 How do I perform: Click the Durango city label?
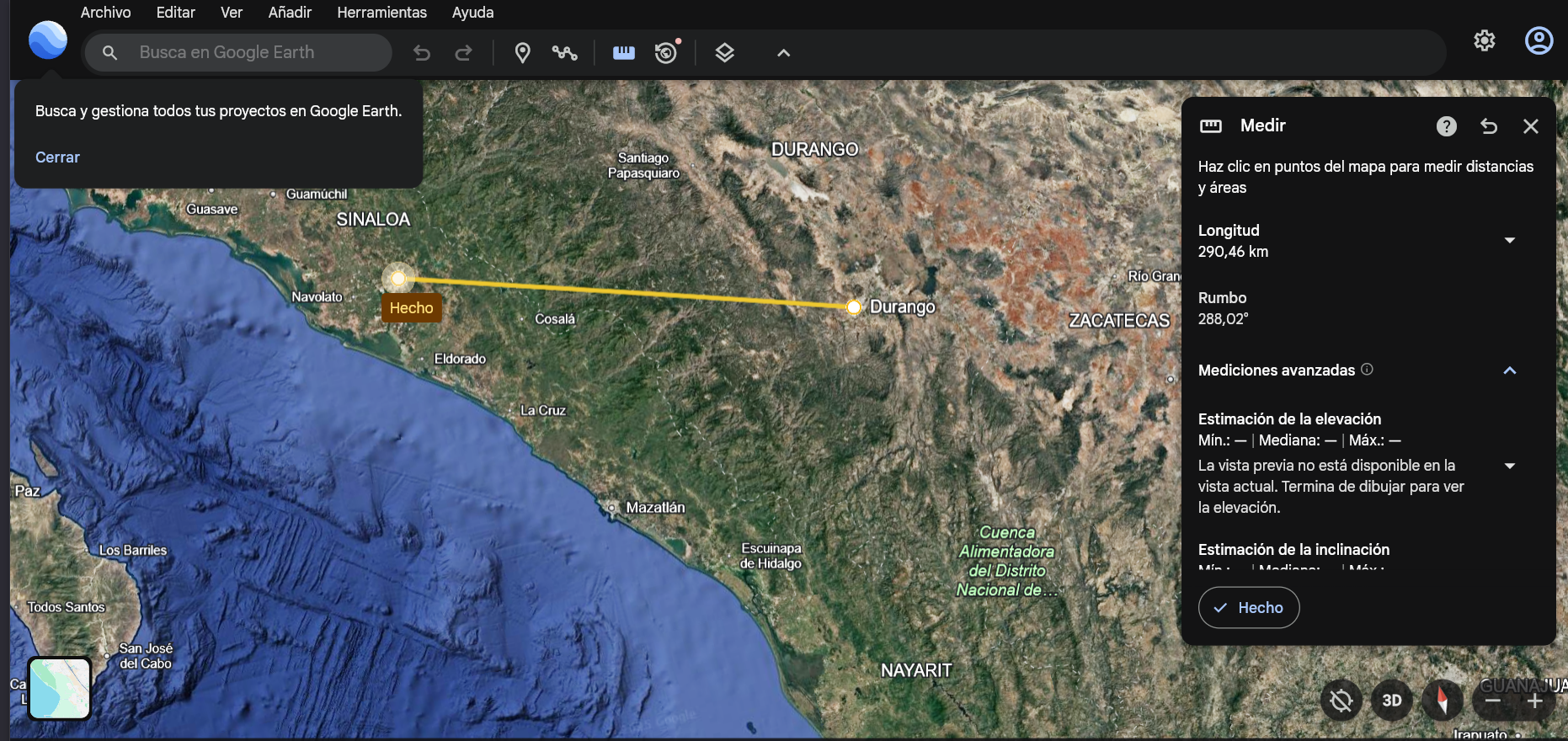pos(903,307)
